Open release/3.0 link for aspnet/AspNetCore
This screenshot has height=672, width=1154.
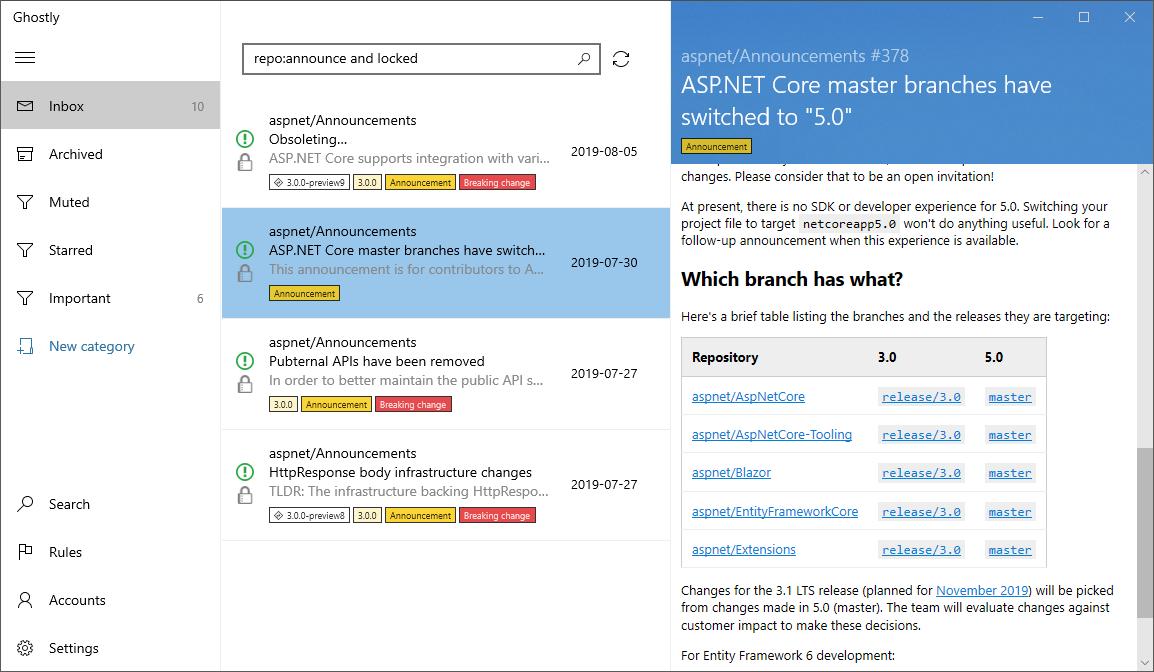(x=921, y=397)
